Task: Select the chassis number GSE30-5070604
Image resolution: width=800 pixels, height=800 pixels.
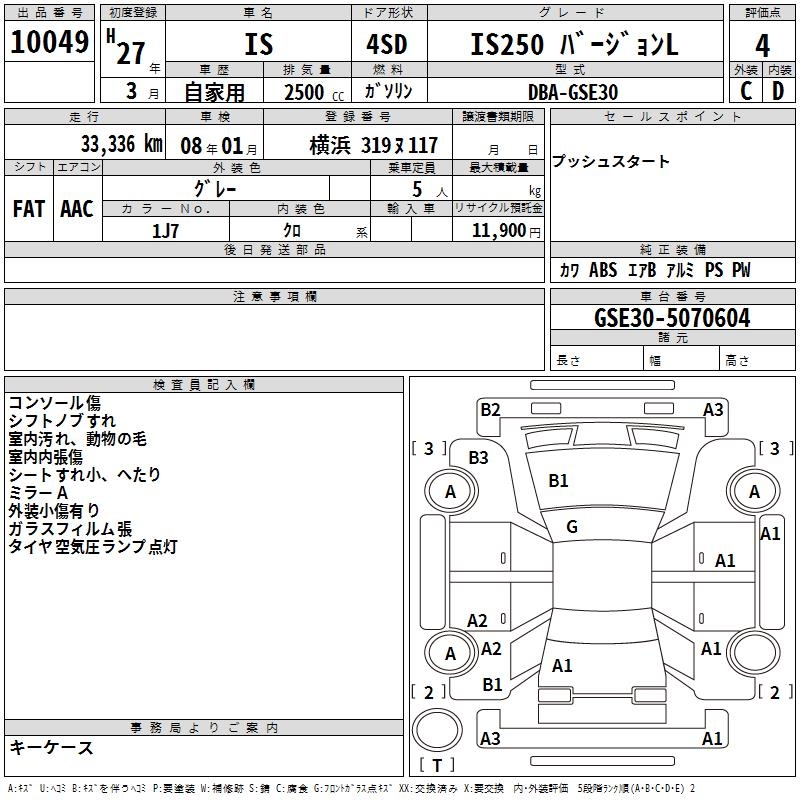Action: tap(672, 318)
